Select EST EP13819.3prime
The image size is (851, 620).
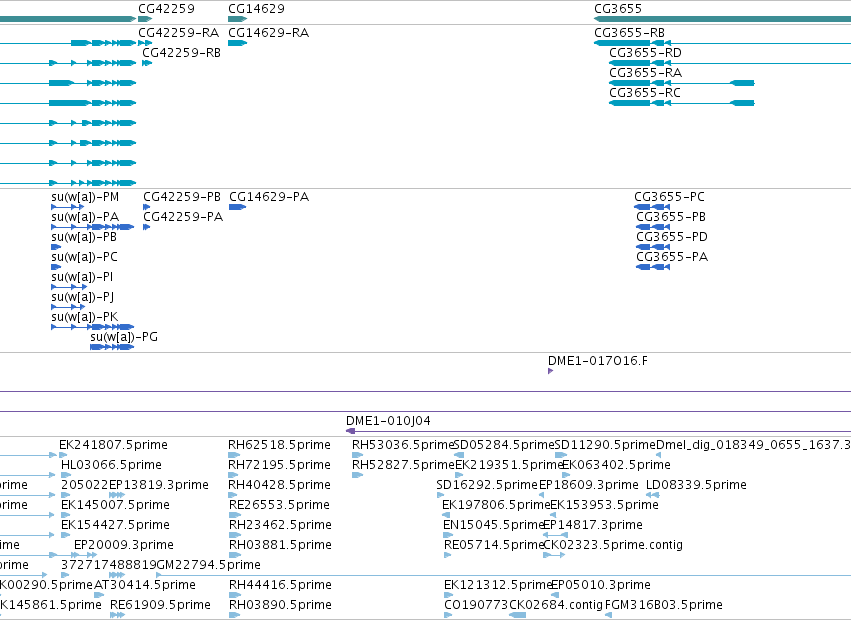[x=158, y=485]
